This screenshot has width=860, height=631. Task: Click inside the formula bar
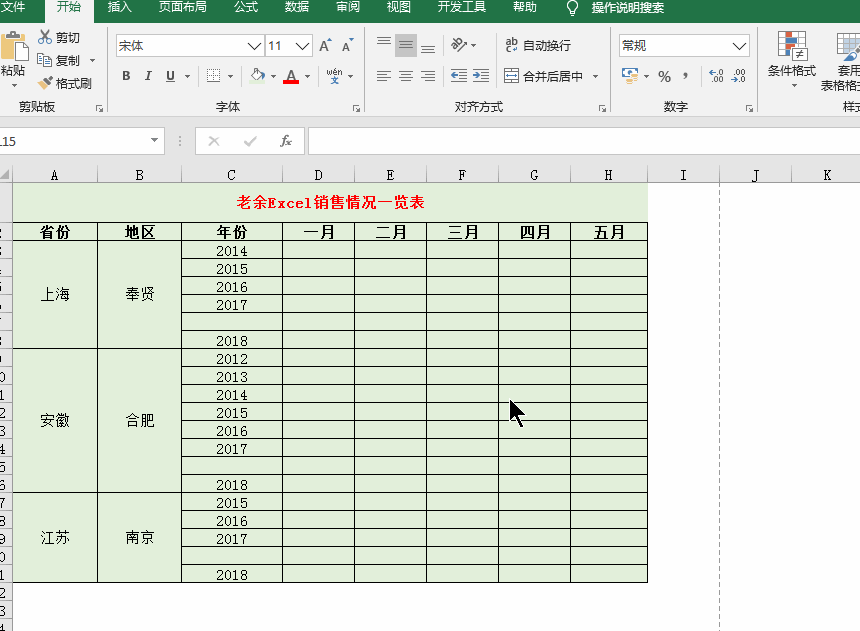[584, 141]
